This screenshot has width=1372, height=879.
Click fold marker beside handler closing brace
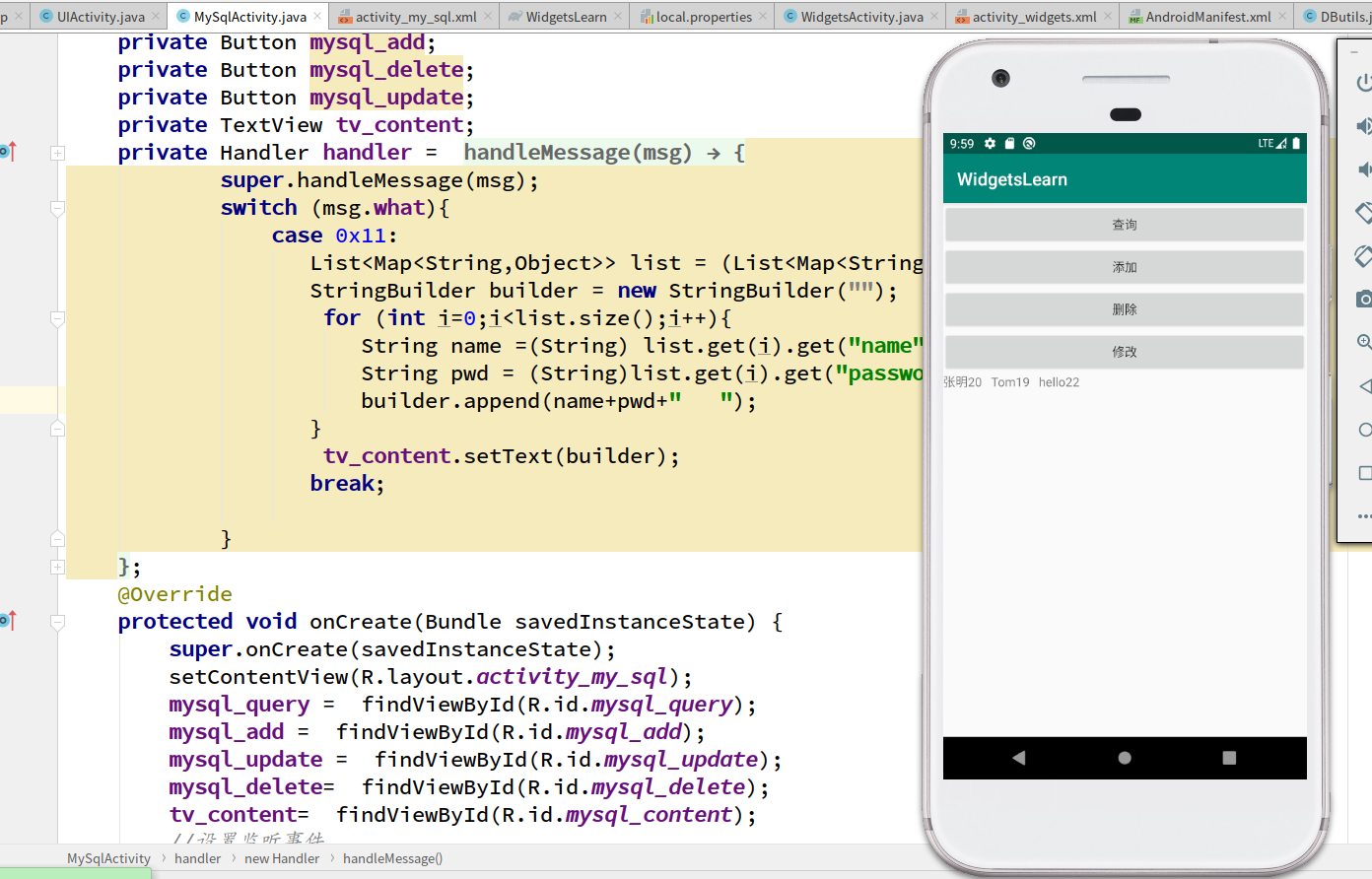click(x=58, y=567)
